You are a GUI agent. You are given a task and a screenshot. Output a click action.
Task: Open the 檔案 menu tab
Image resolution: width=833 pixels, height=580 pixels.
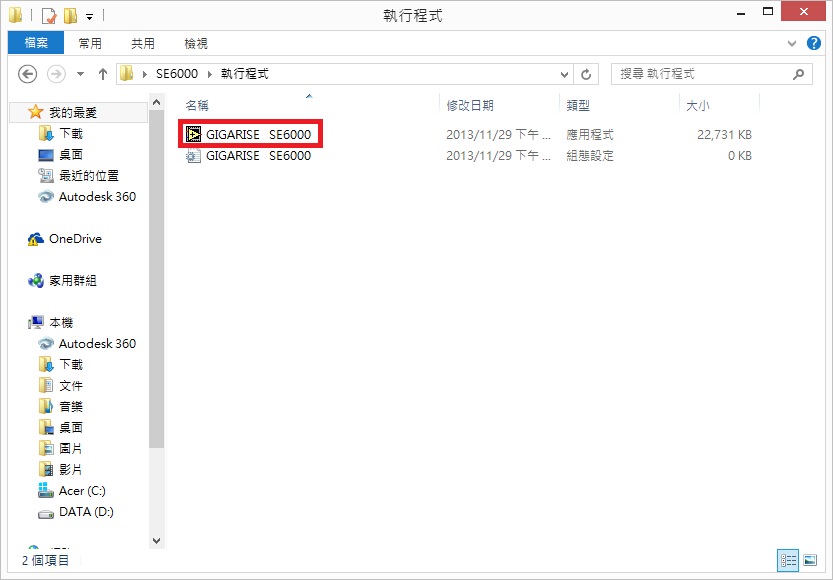(36, 43)
